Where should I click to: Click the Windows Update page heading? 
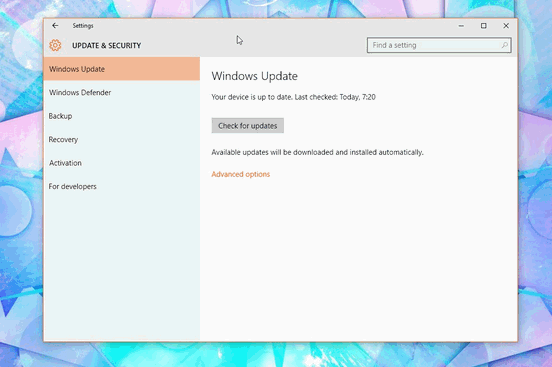click(x=255, y=76)
